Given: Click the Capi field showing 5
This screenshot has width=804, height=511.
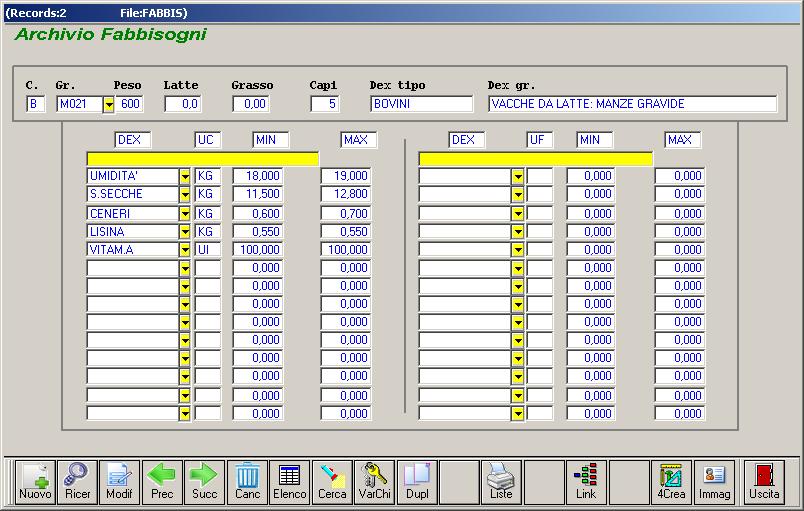Looking at the screenshot, I should [325, 104].
